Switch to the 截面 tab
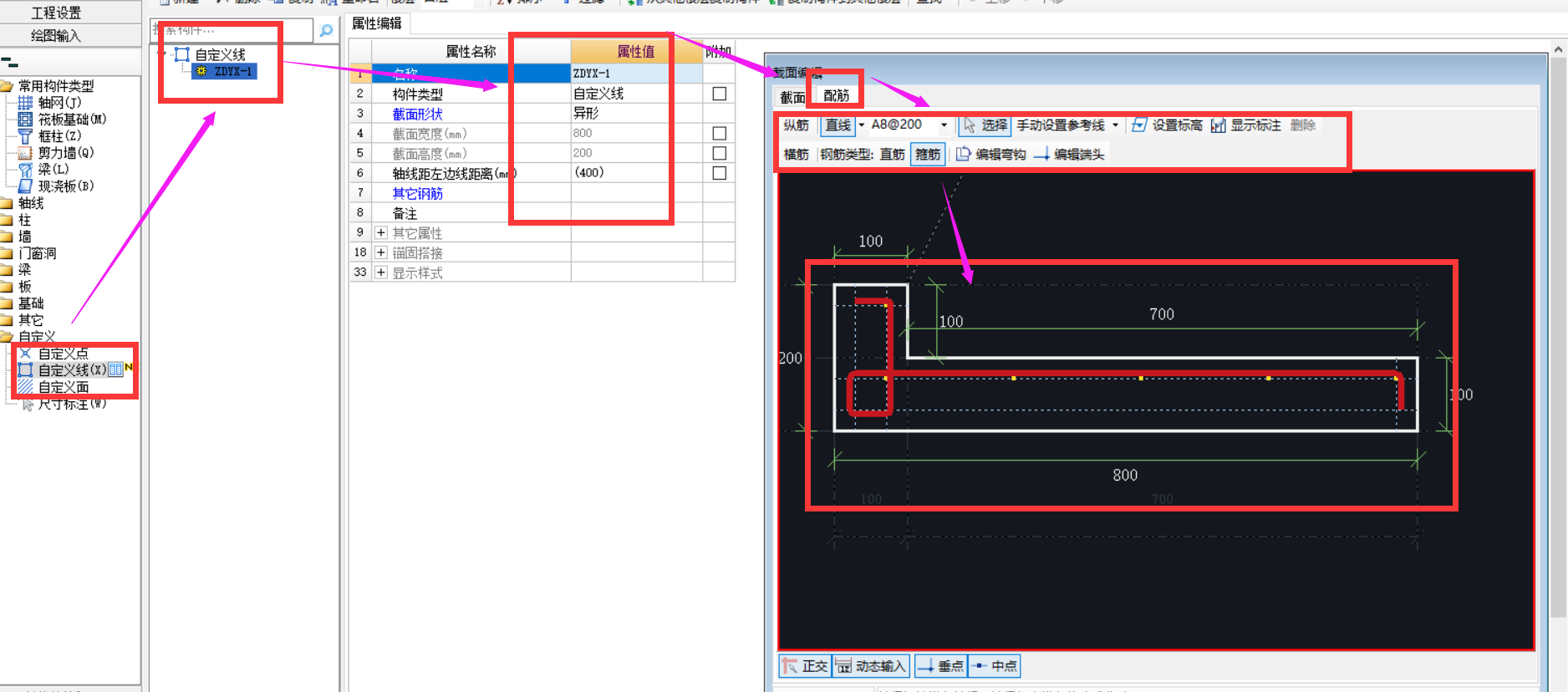 pos(792,97)
